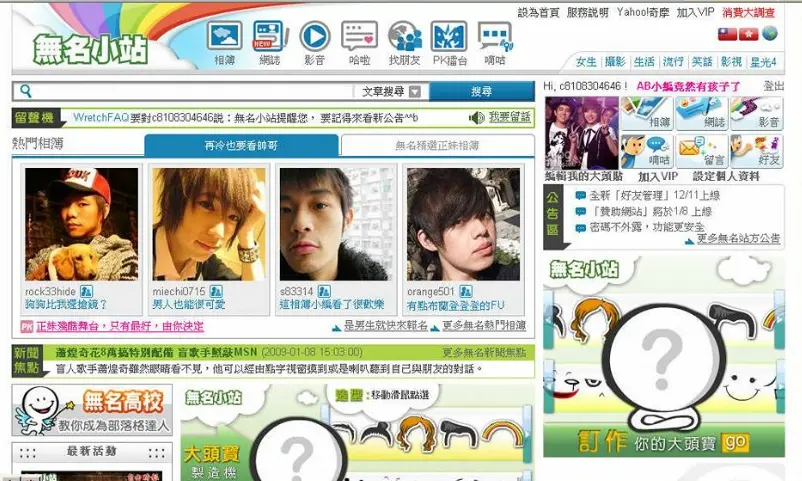Open the miechi0715 album thumbnail photo
The width and height of the screenshot is (802, 481).
[x=208, y=224]
